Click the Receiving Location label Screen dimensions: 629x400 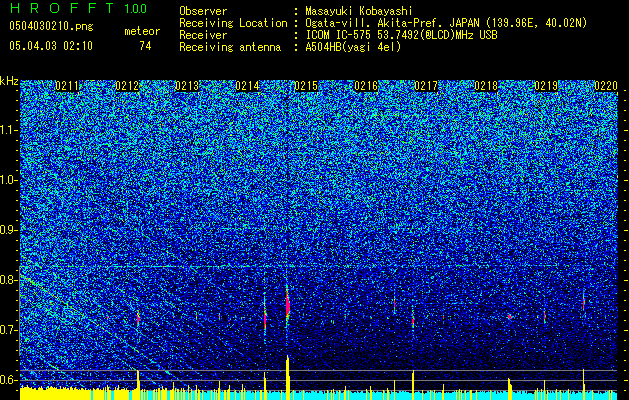click(233, 23)
